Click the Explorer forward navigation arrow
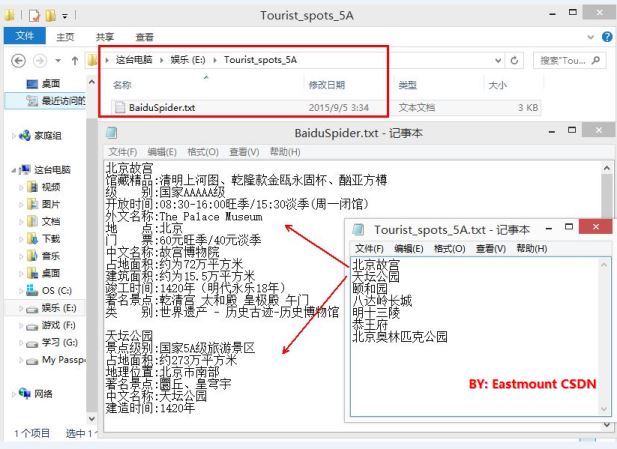The width and height of the screenshot is (617, 449). [39, 61]
